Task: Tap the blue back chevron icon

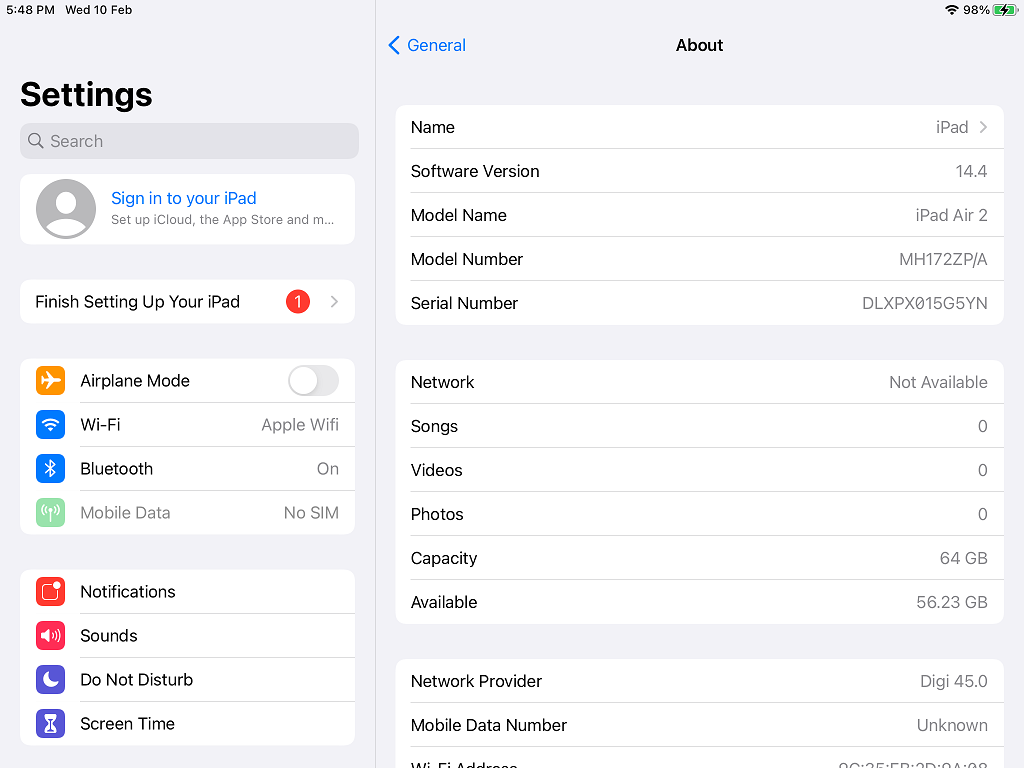Action: [394, 45]
